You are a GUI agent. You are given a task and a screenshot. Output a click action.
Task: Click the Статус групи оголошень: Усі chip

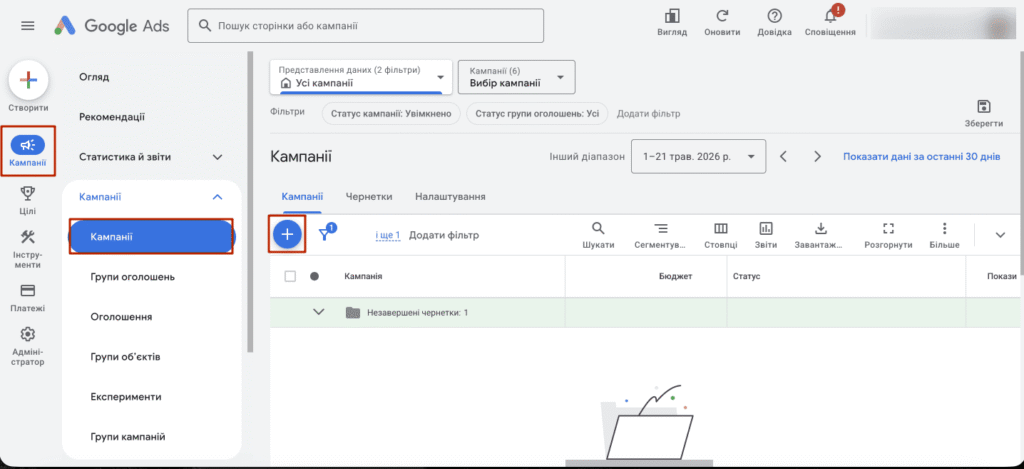point(537,113)
